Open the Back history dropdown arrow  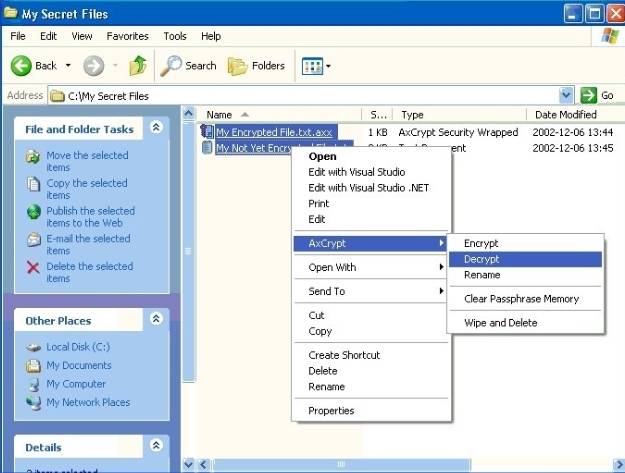pyautogui.click(x=68, y=65)
